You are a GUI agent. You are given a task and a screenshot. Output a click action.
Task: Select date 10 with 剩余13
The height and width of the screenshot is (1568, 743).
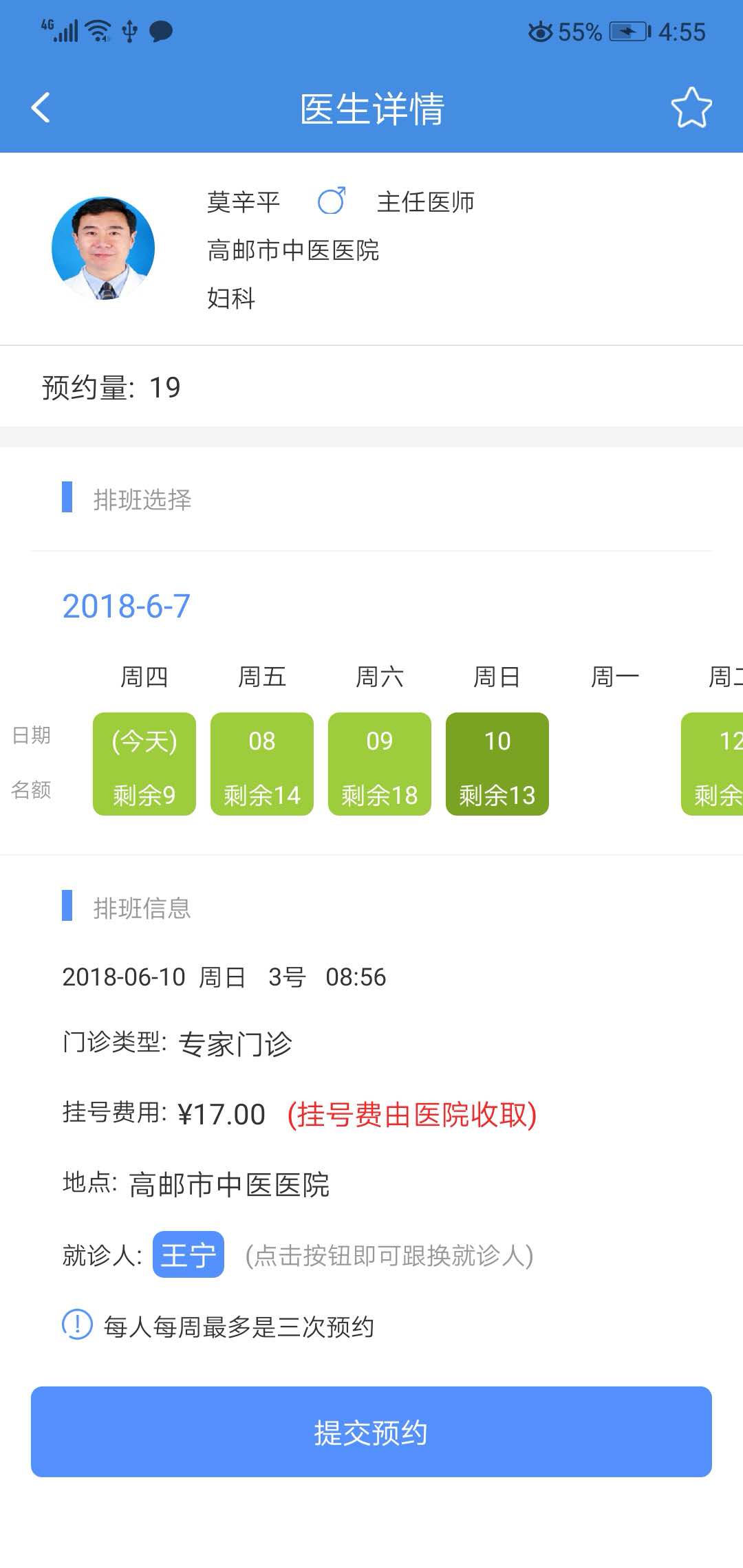click(497, 764)
